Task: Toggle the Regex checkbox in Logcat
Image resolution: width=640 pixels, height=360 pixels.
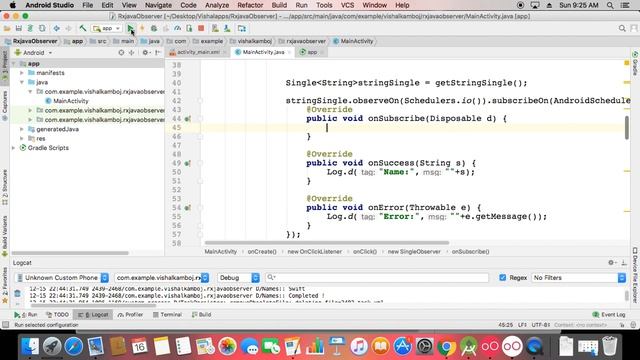Action: coord(502,278)
